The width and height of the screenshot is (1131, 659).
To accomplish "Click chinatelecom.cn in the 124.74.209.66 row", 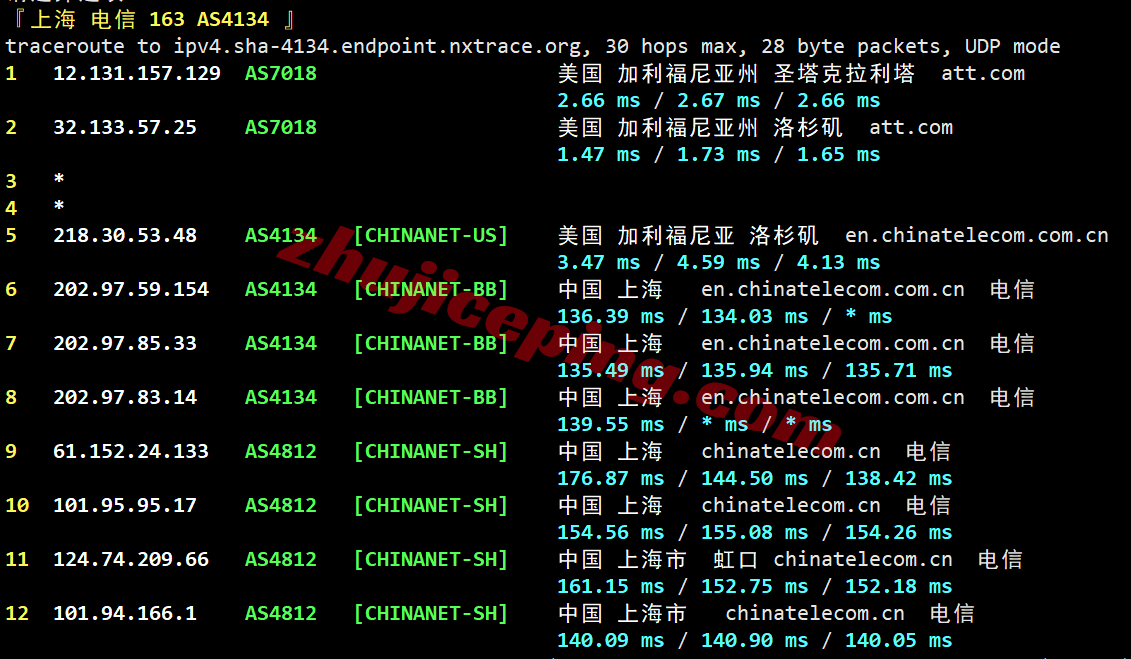I will pyautogui.click(x=863, y=560).
